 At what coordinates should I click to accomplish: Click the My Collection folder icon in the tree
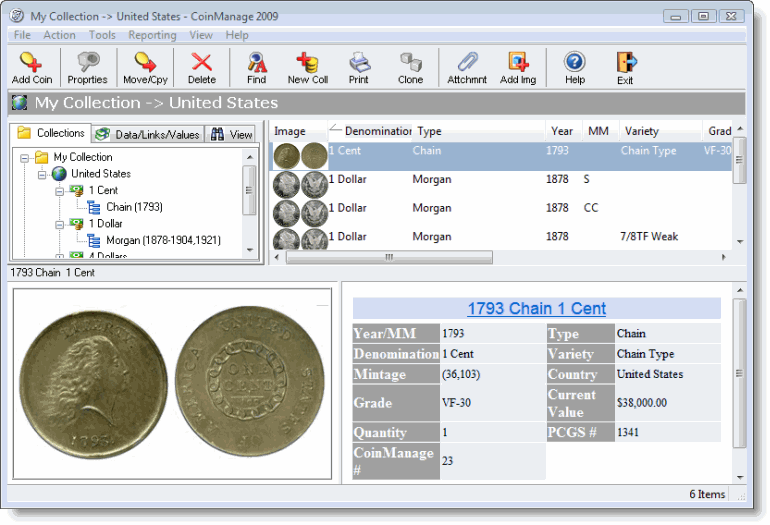click(x=42, y=157)
